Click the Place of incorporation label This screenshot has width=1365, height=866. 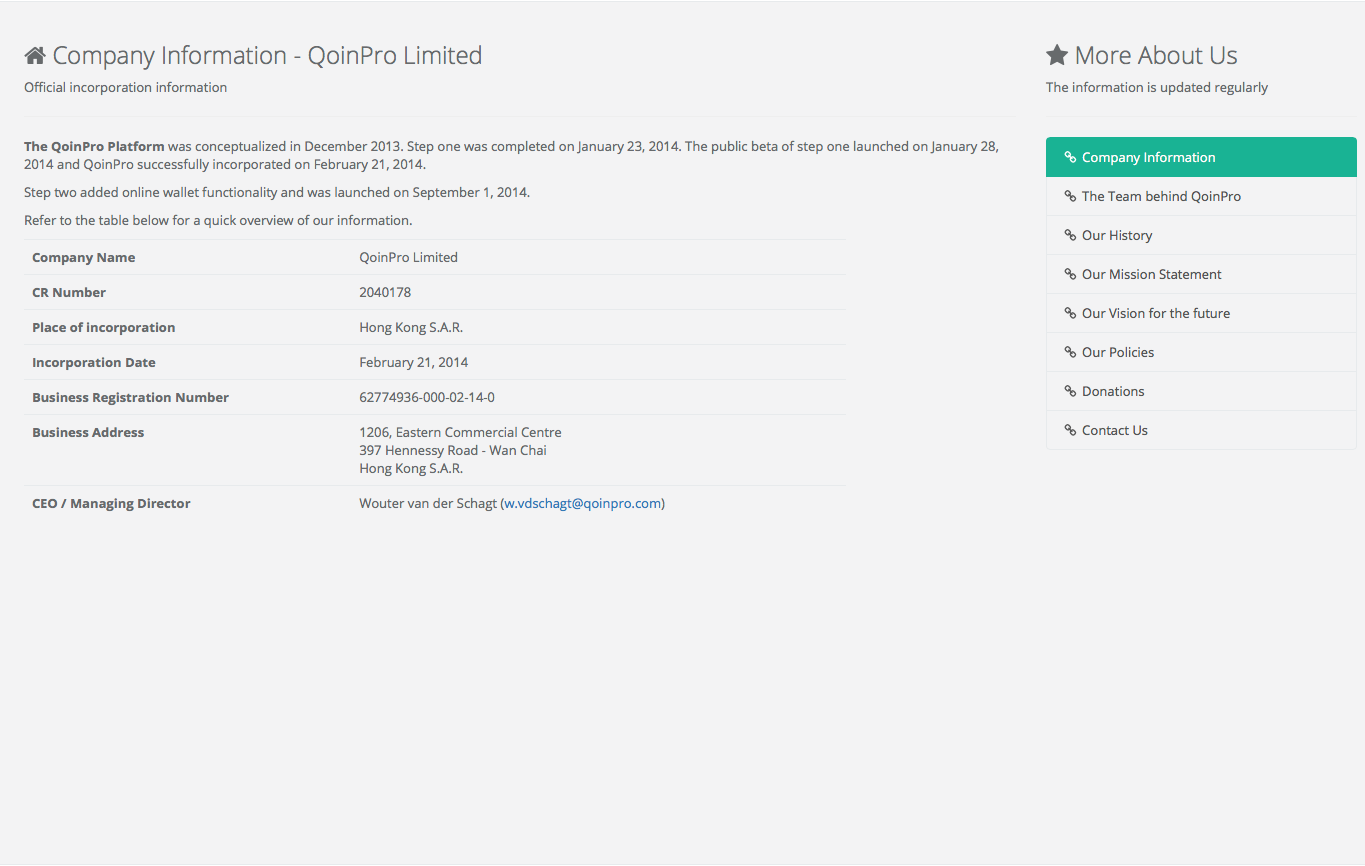click(x=103, y=327)
